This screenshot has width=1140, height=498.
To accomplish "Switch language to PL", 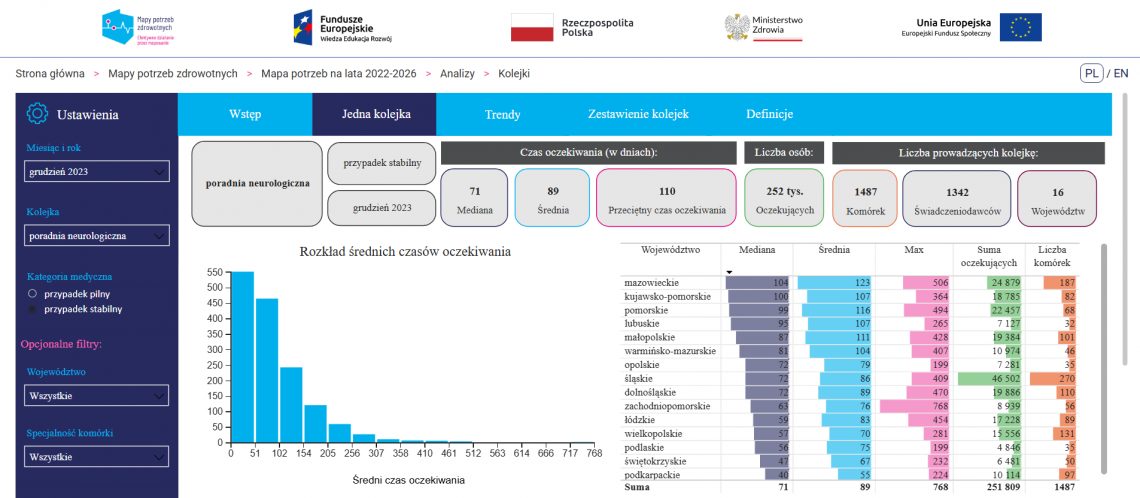I will pos(1091,73).
